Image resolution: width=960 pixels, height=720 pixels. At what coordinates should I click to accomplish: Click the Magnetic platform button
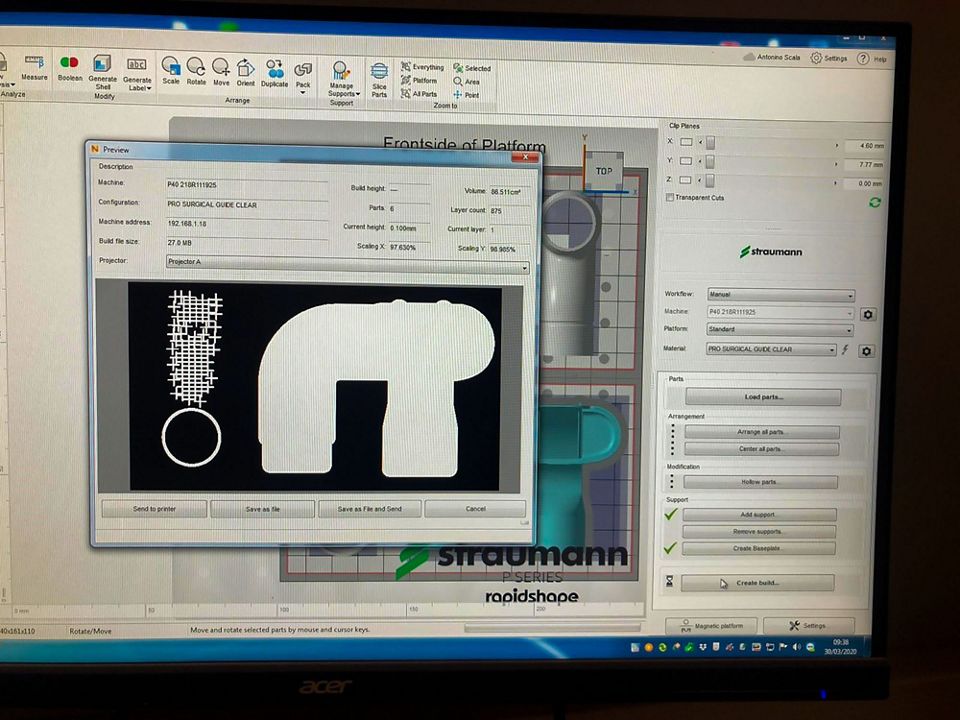(711, 626)
